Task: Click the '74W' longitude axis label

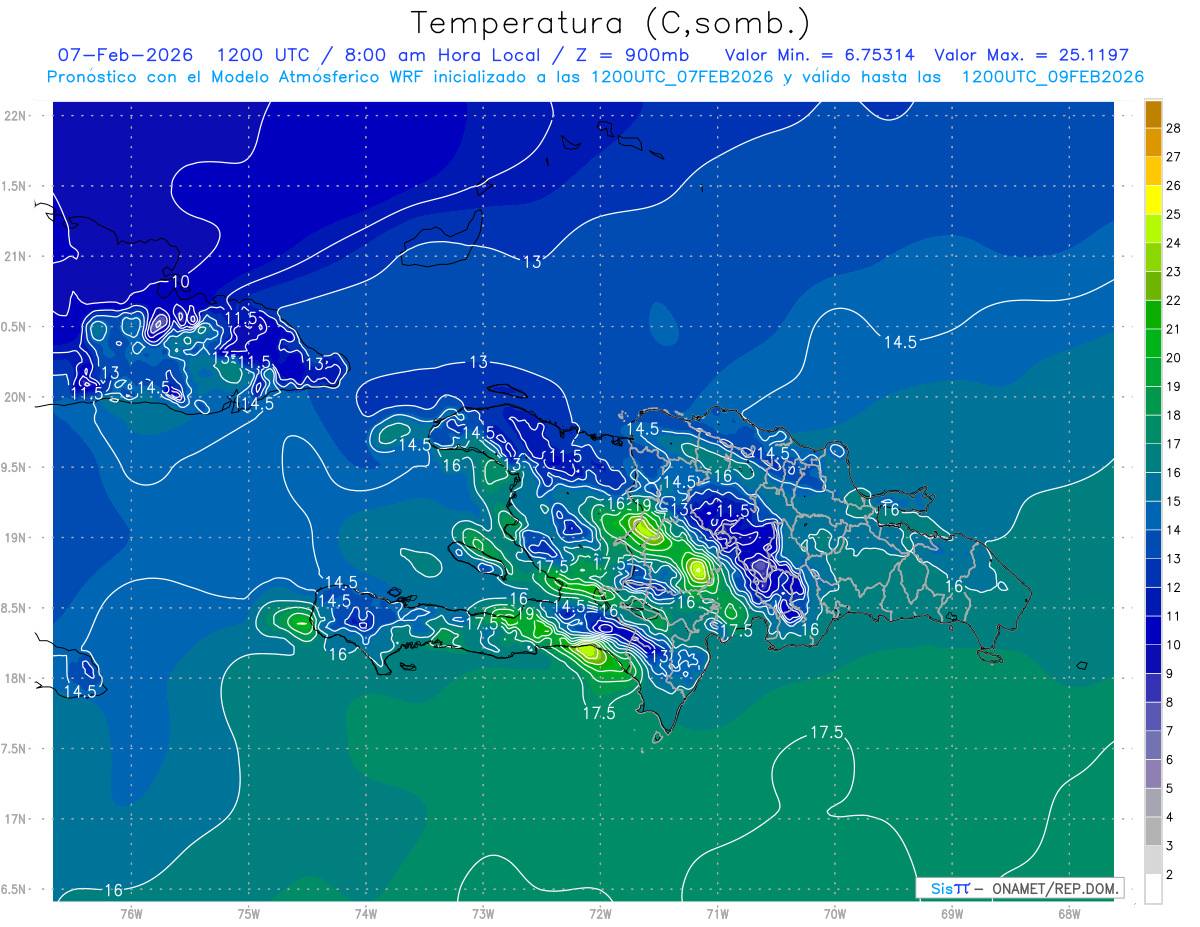Action: coord(365,914)
